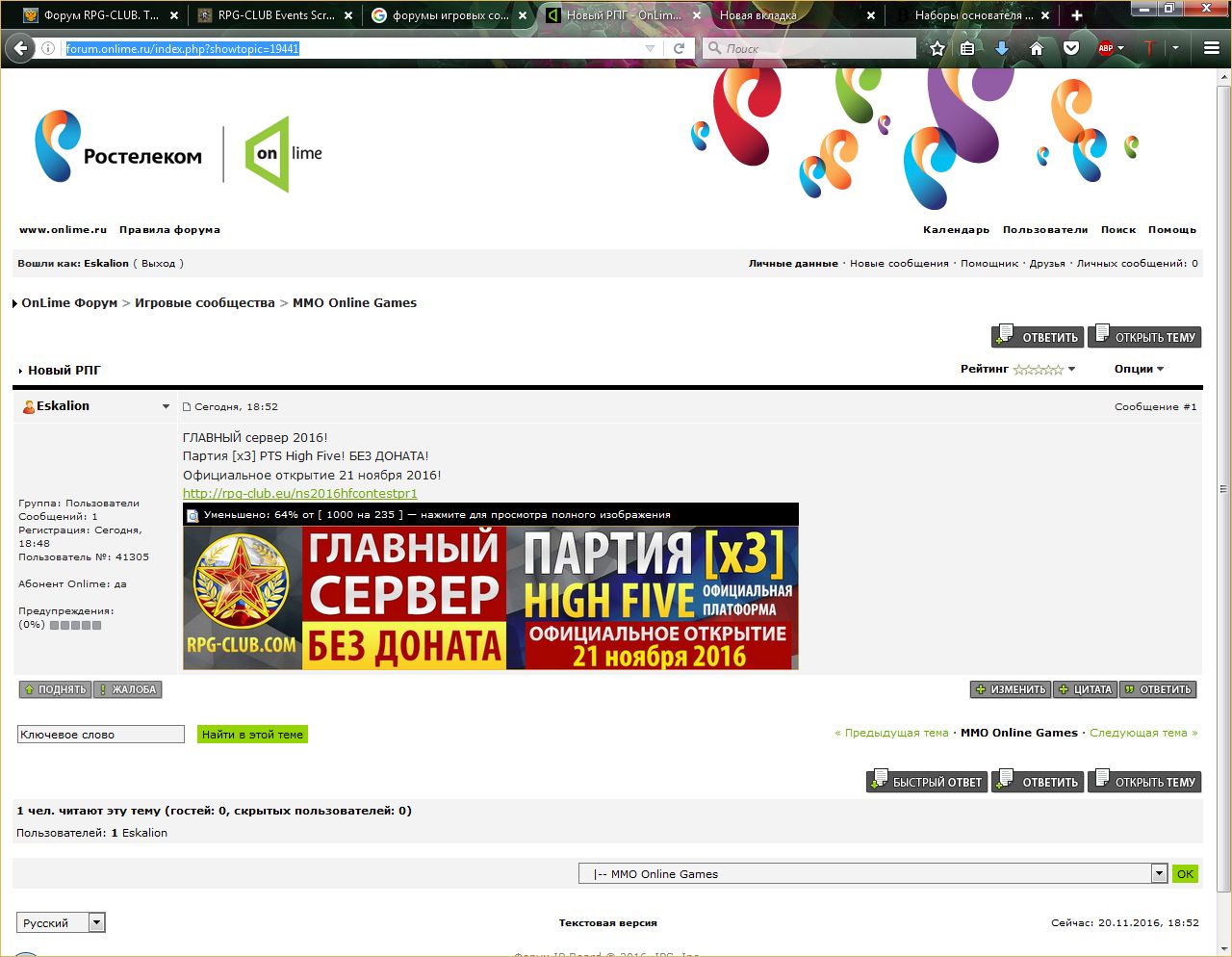1232x957 pixels.
Task: Open the MMO Online Games forum jump dropdown
Action: point(873,873)
